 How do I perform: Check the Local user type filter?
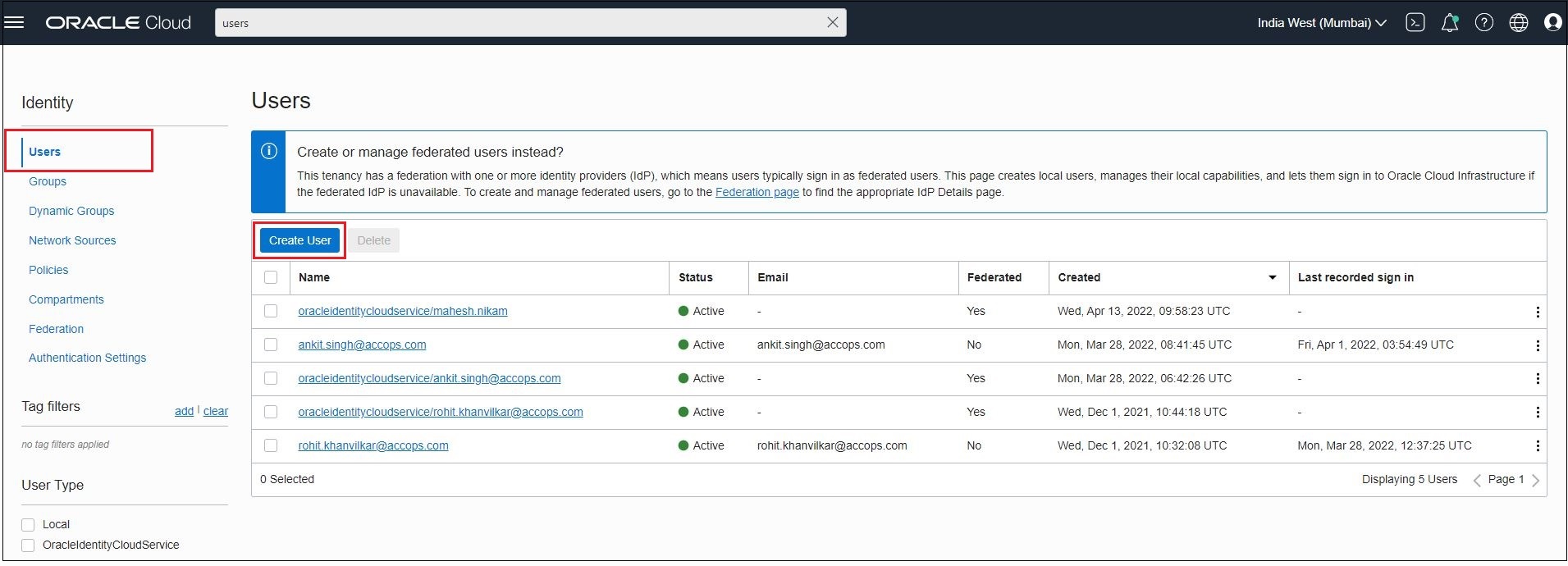[x=28, y=525]
